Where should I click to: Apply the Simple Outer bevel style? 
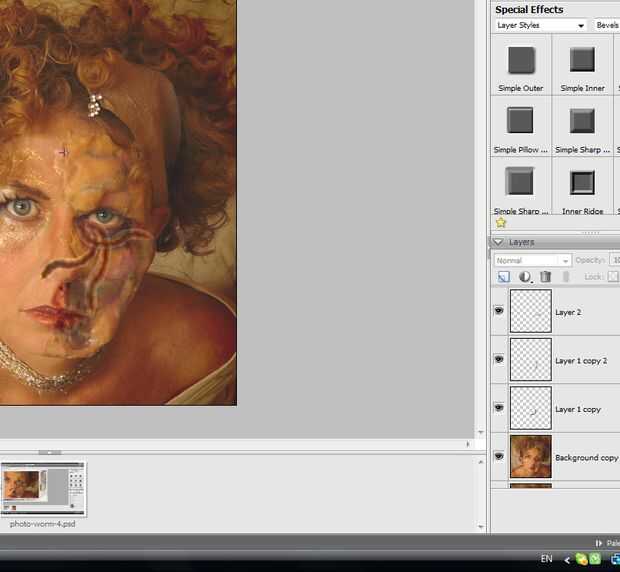520,61
